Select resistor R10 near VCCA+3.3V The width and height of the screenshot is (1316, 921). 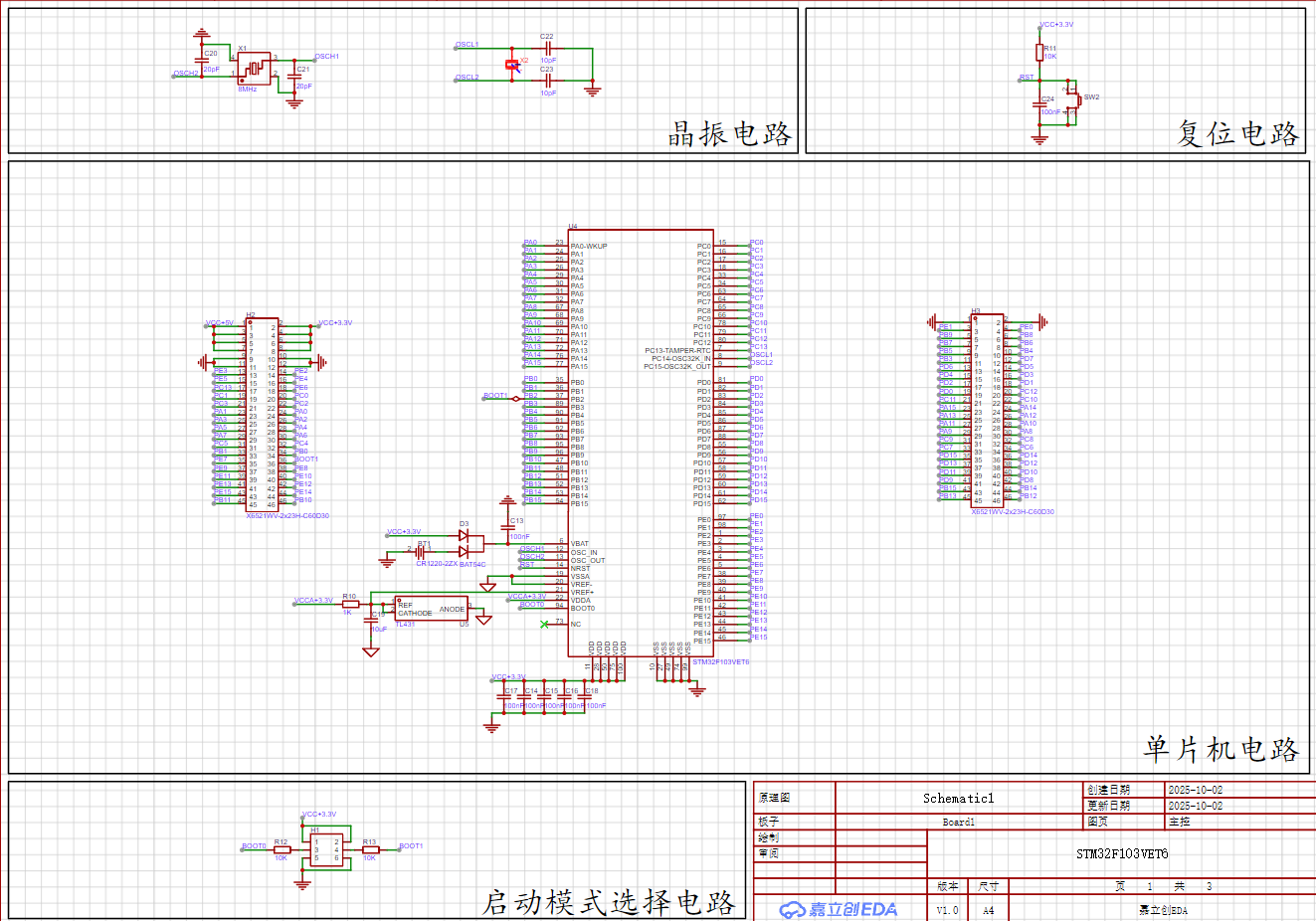click(x=350, y=604)
